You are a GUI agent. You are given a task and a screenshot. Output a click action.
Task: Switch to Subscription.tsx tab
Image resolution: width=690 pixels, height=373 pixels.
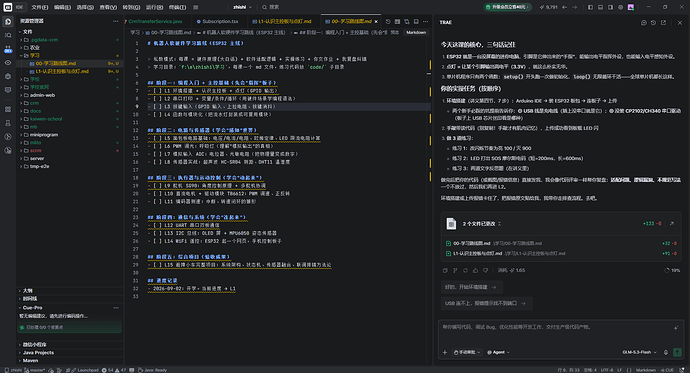click(220, 21)
